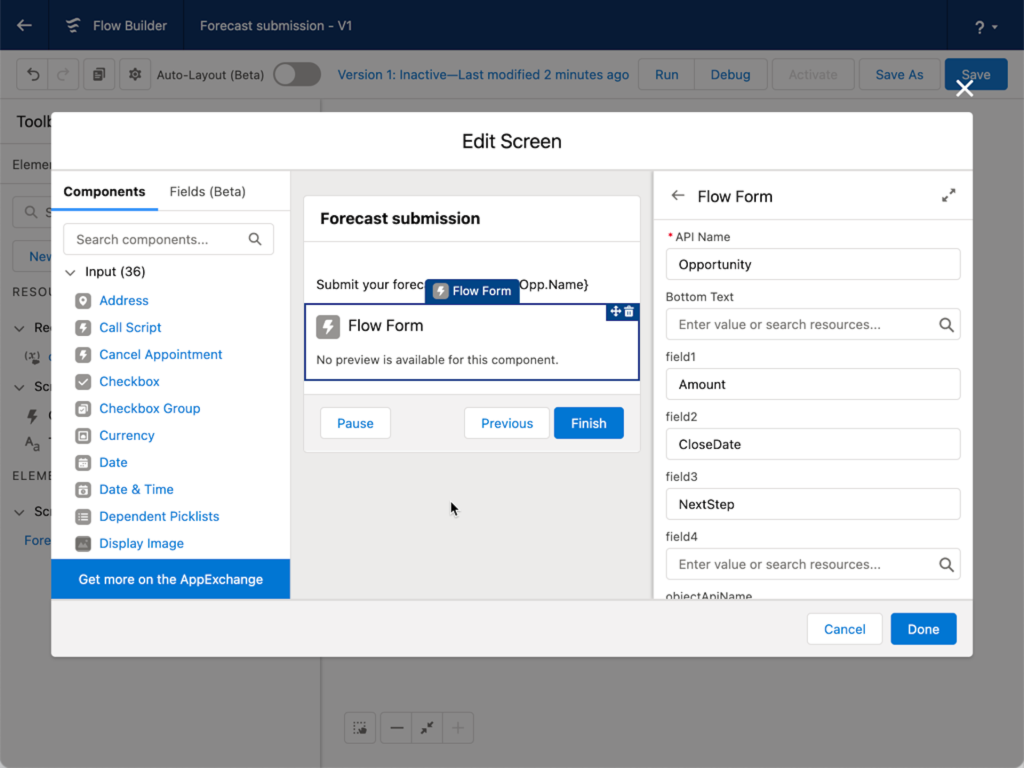The width and height of the screenshot is (1024, 768).
Task: Expand the Flow Form properties panel
Action: 948,196
